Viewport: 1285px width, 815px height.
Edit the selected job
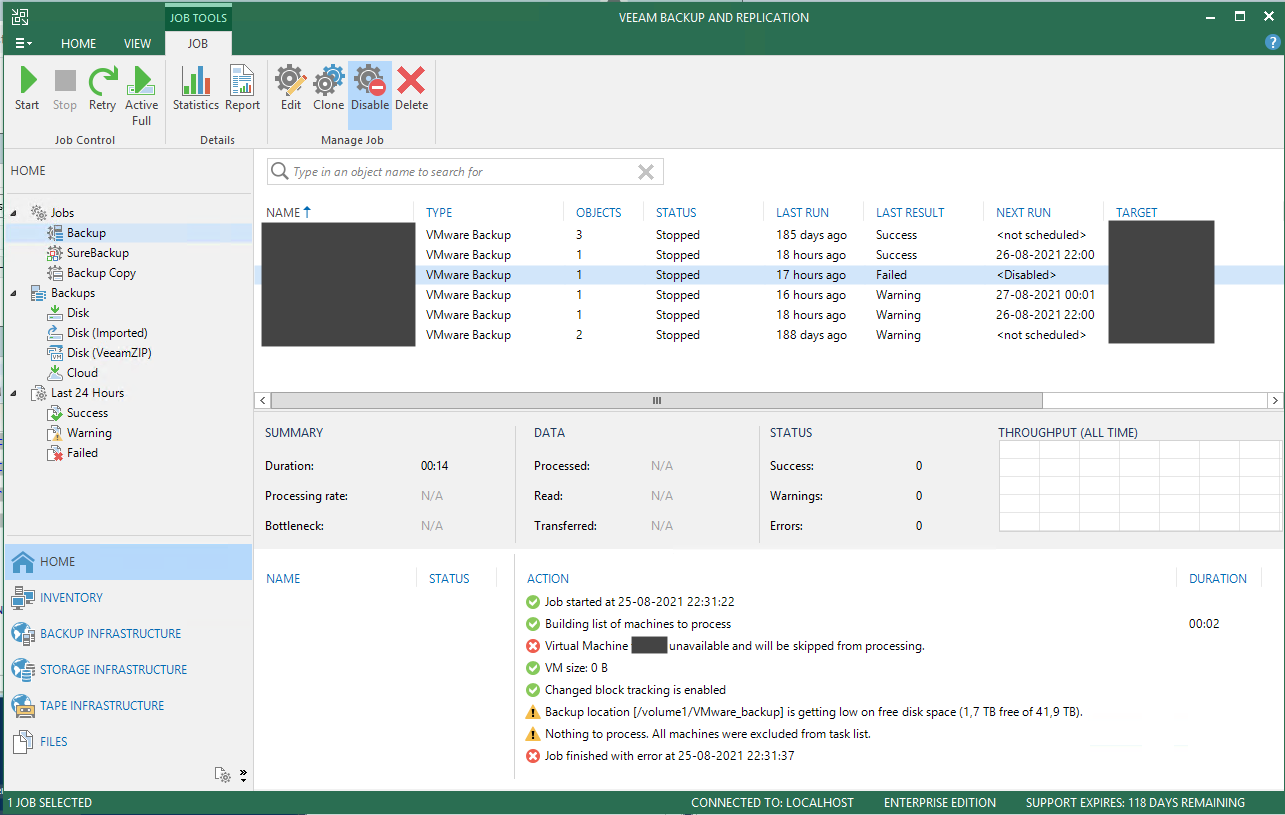click(x=290, y=89)
